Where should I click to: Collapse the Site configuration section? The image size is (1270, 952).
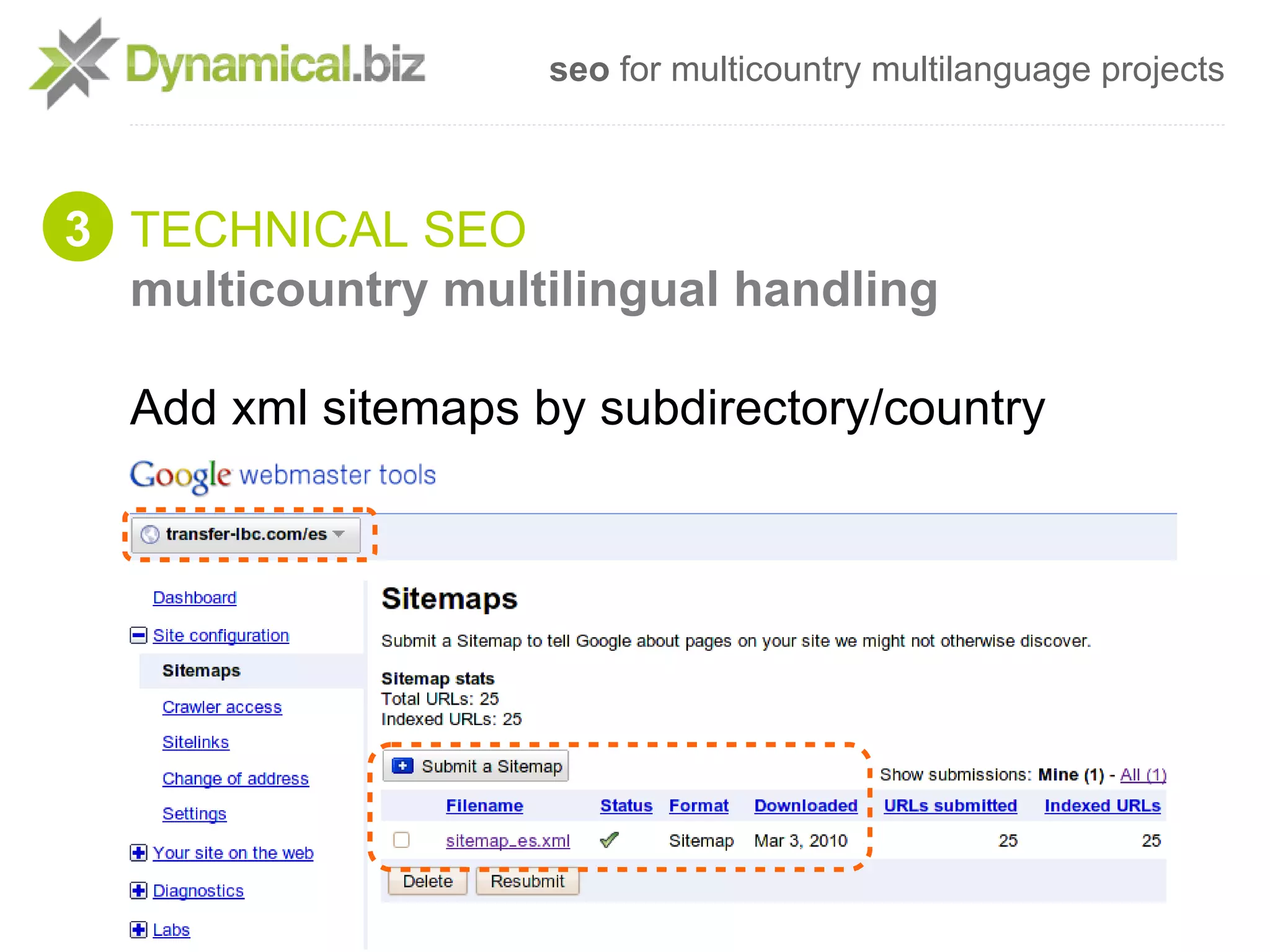tap(138, 635)
